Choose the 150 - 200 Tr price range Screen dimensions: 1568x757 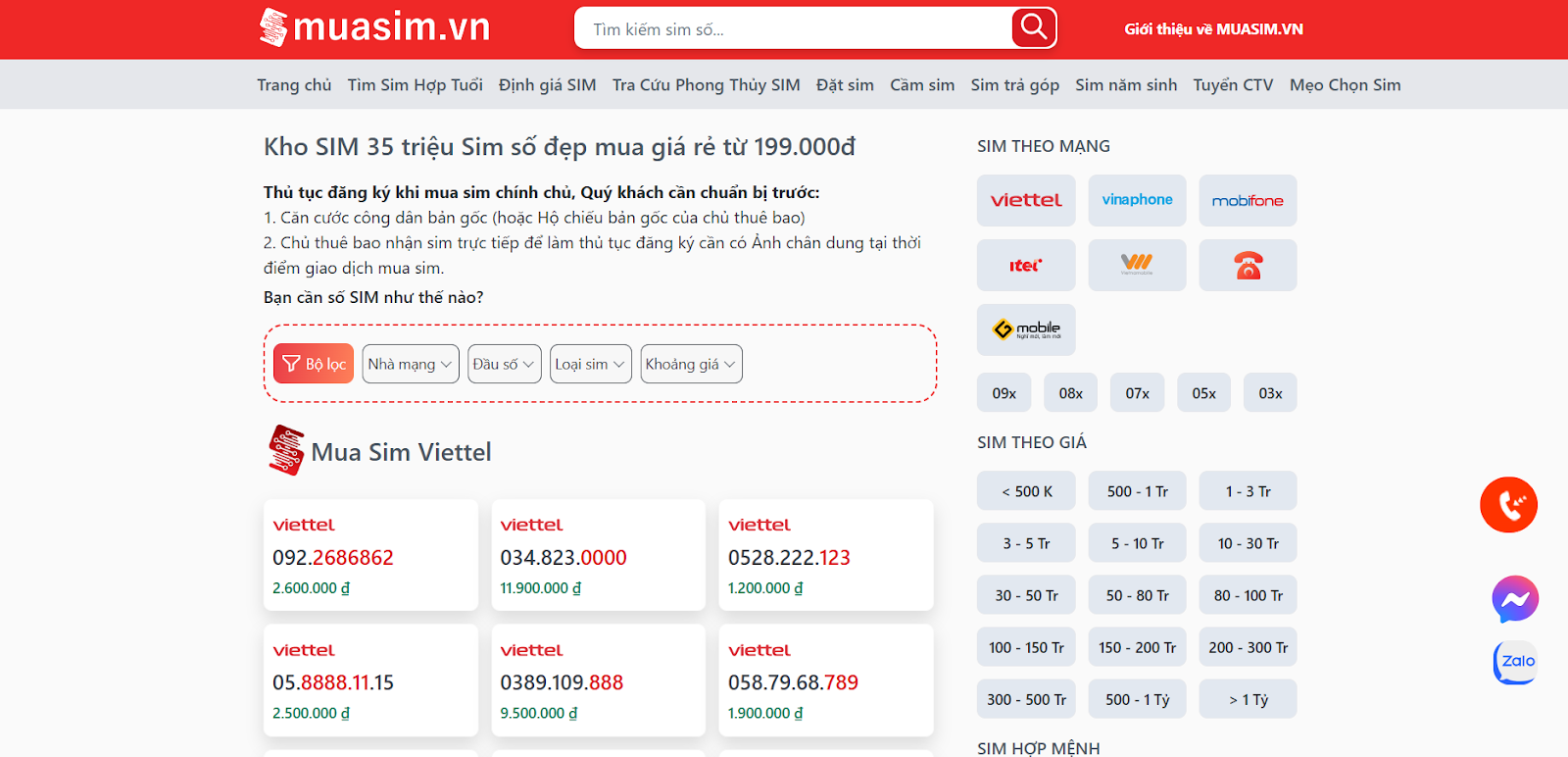tap(1137, 647)
